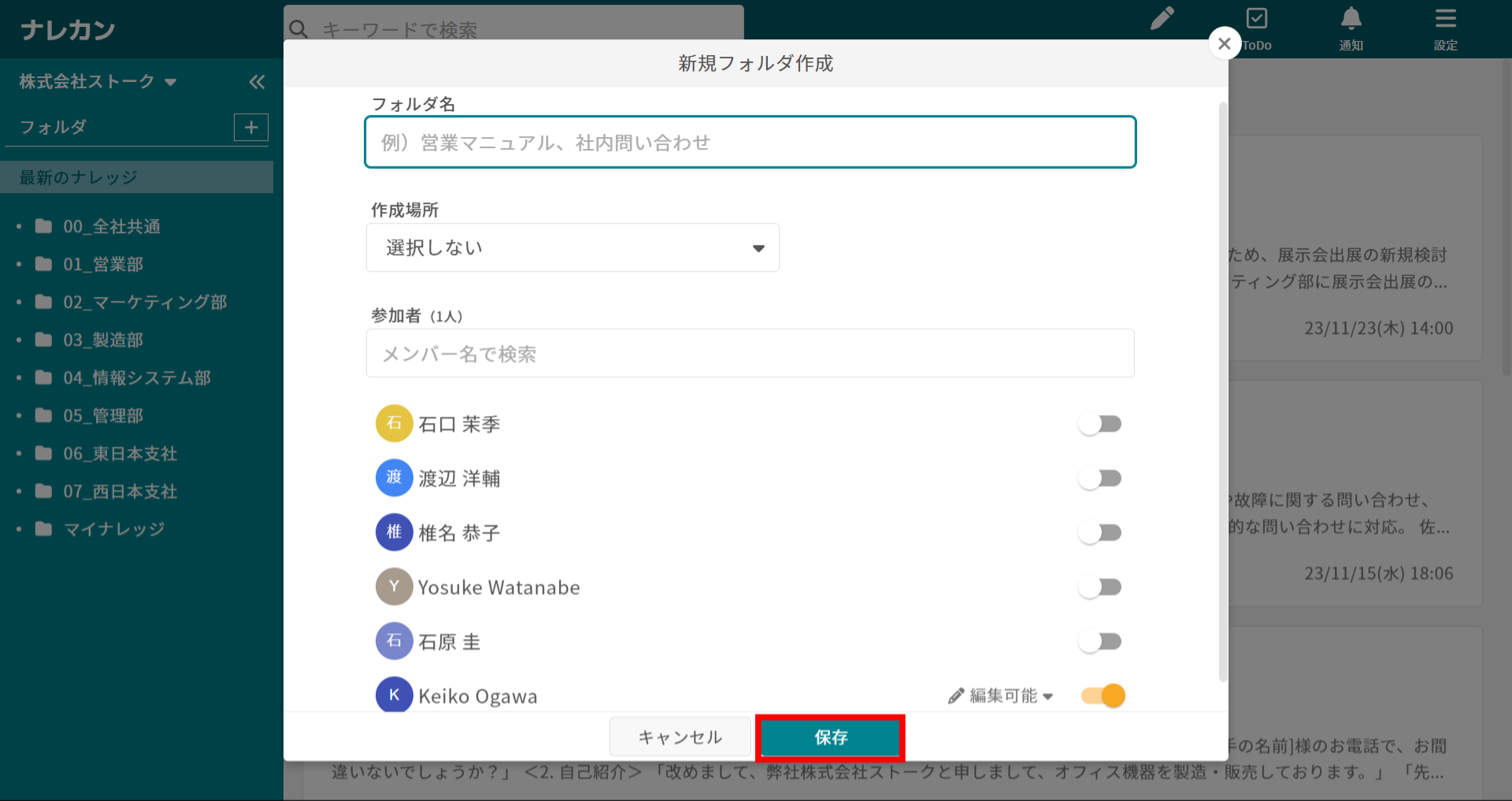This screenshot has width=1512, height=801.
Task: Click avatar icon for Yosuke Watanabe
Action: (394, 587)
